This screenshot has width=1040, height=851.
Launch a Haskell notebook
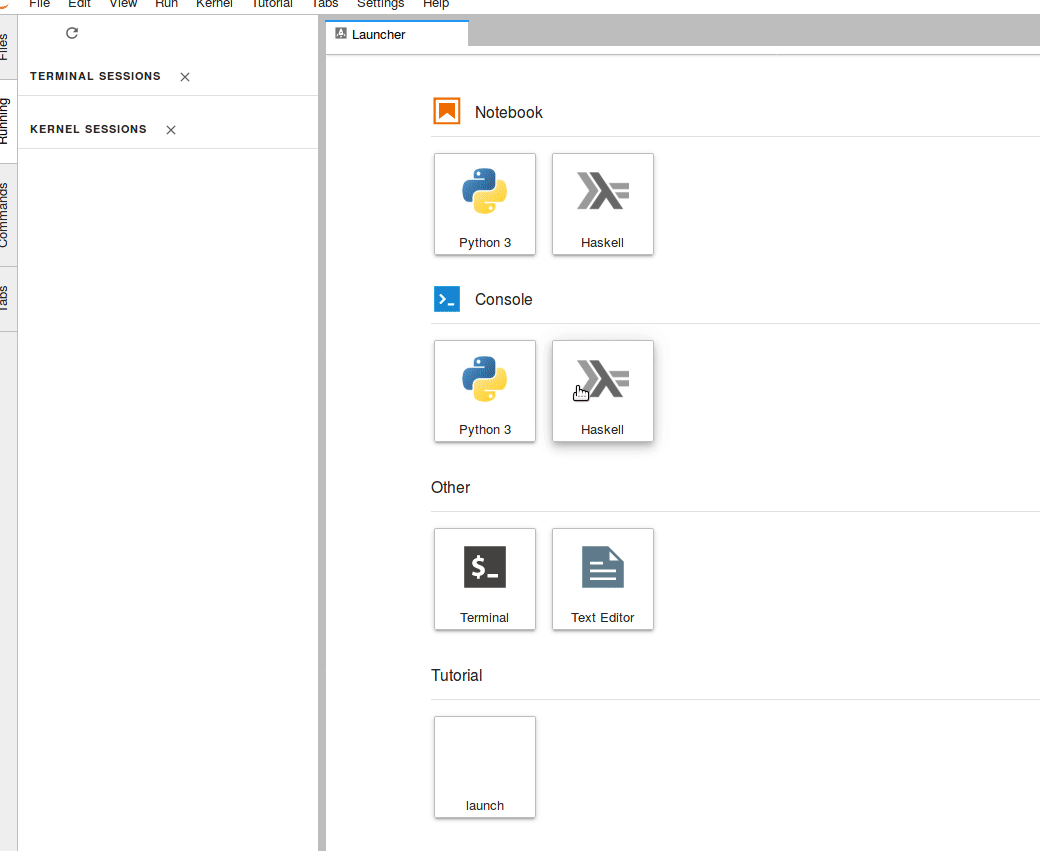click(603, 204)
